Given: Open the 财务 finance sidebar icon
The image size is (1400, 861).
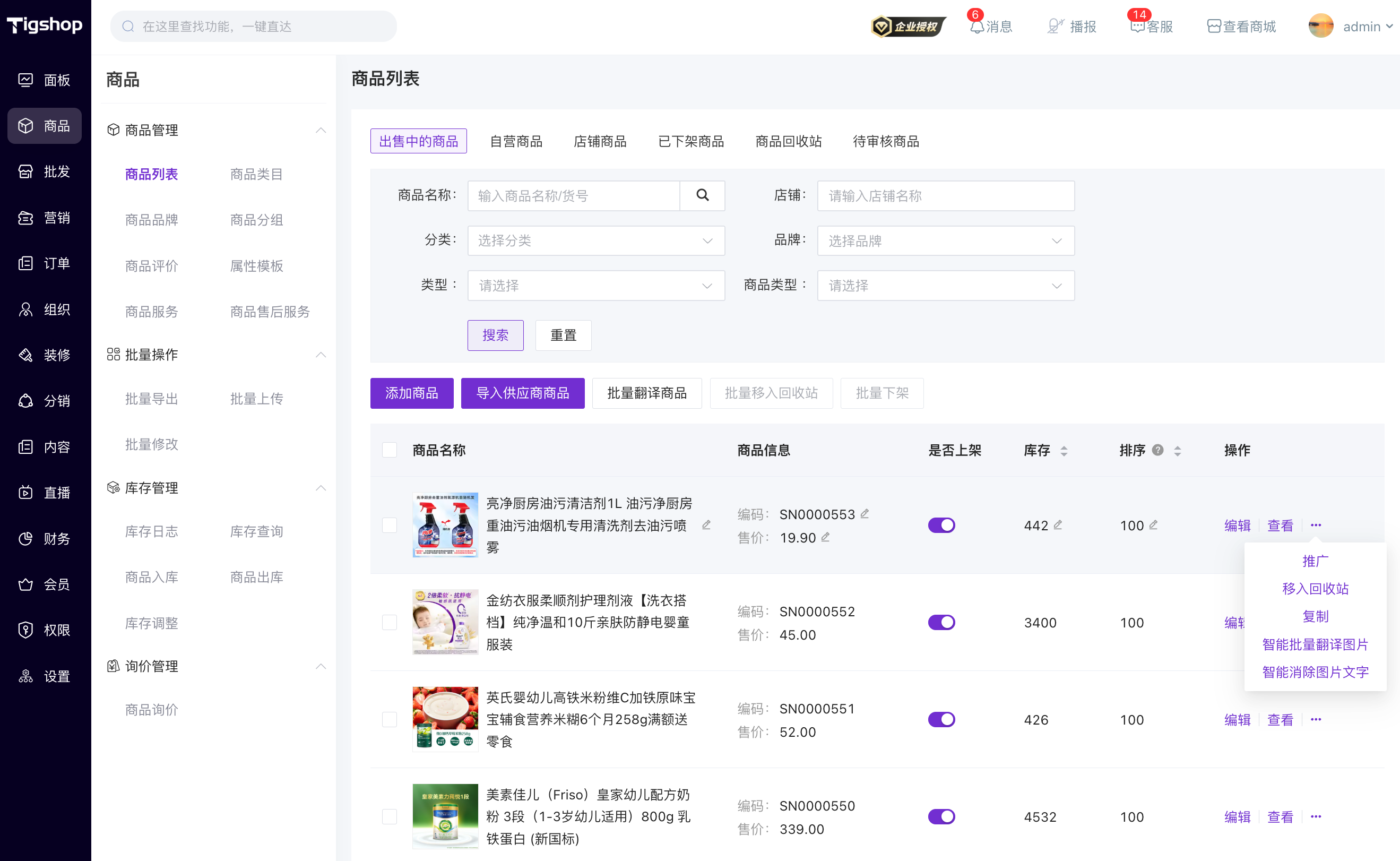Looking at the screenshot, I should coord(25,539).
